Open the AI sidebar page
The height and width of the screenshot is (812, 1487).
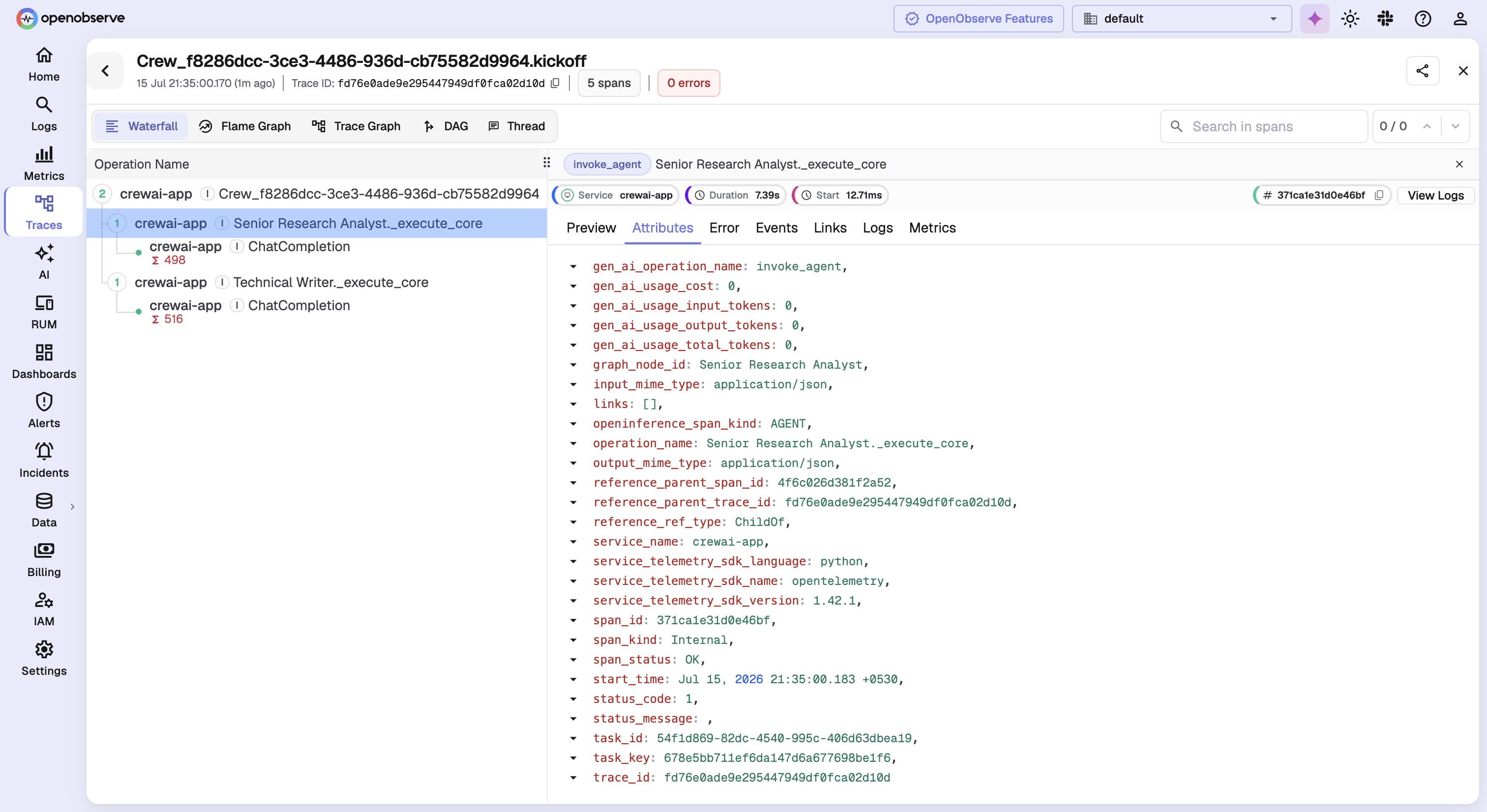click(x=44, y=262)
